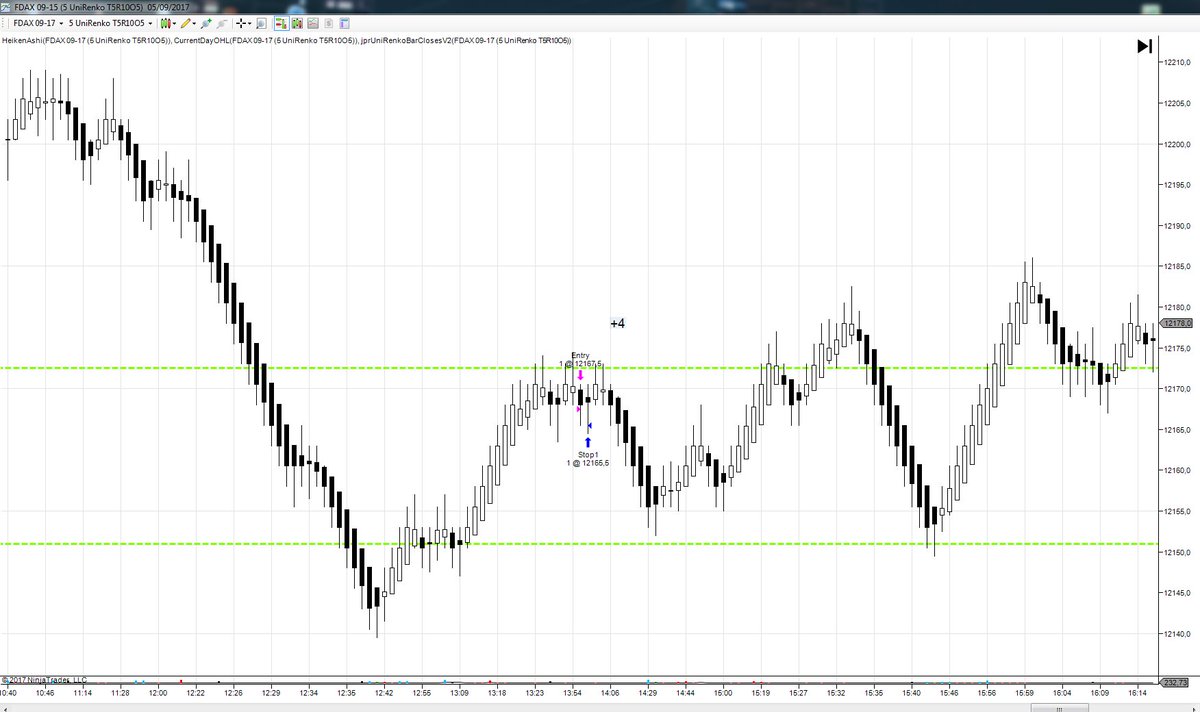Viewport: 1200px width, 712px height.
Task: Click the grayed disconnect plug icon
Action: pos(222,23)
